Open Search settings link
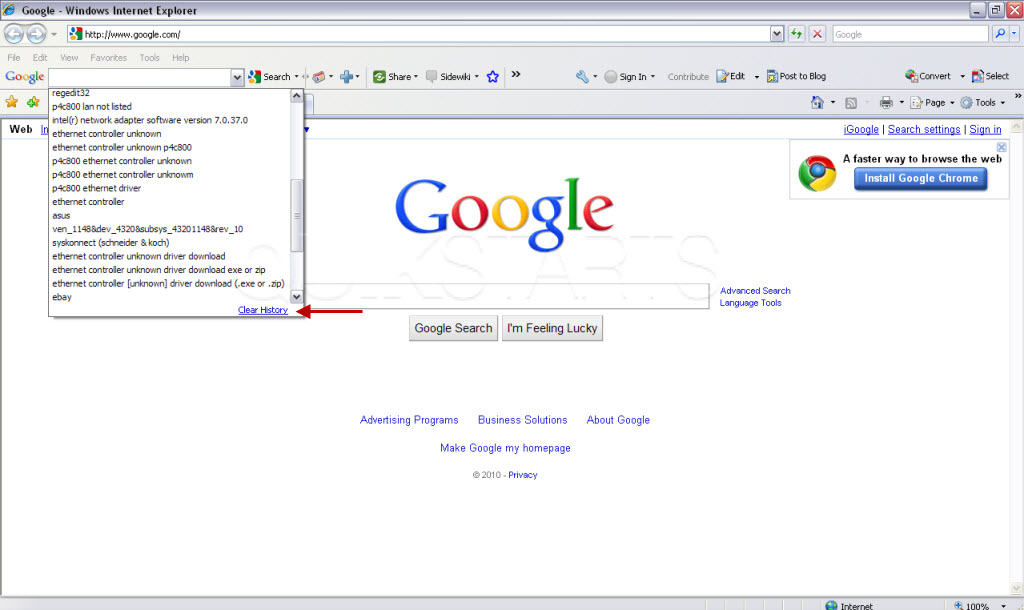 pyautogui.click(x=923, y=129)
